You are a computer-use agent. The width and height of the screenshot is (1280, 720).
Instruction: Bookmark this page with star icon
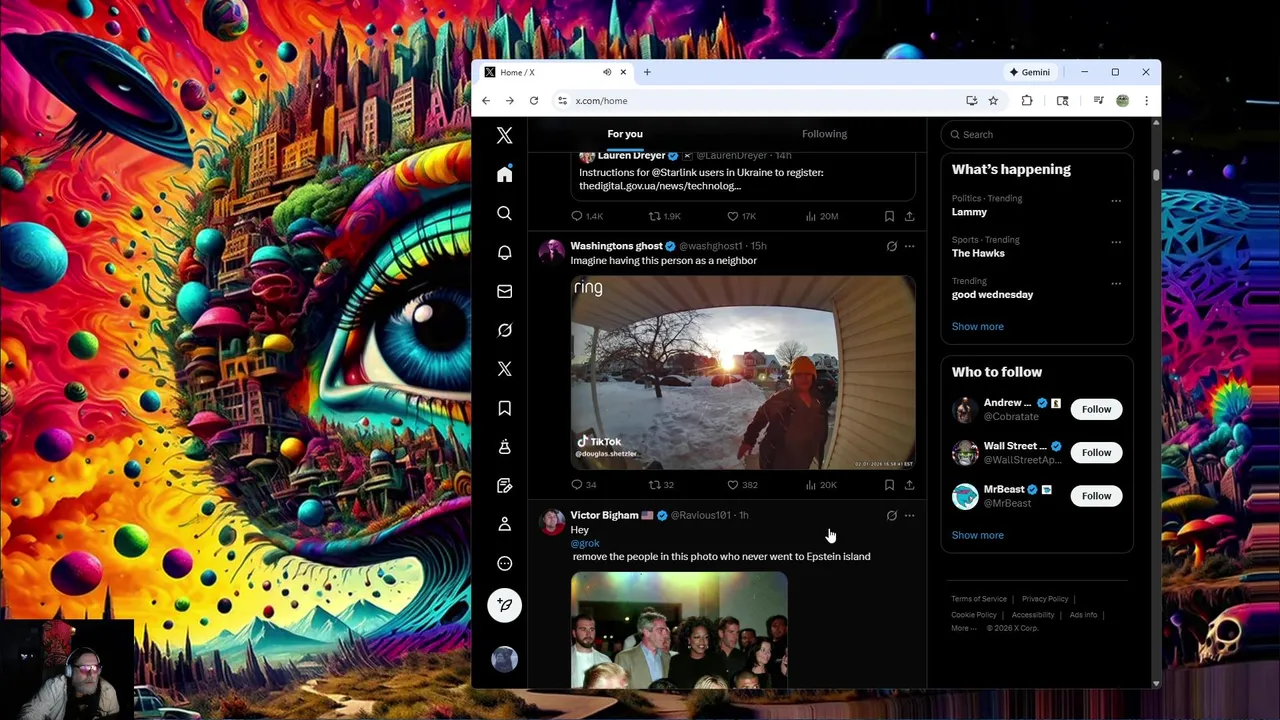[993, 101]
